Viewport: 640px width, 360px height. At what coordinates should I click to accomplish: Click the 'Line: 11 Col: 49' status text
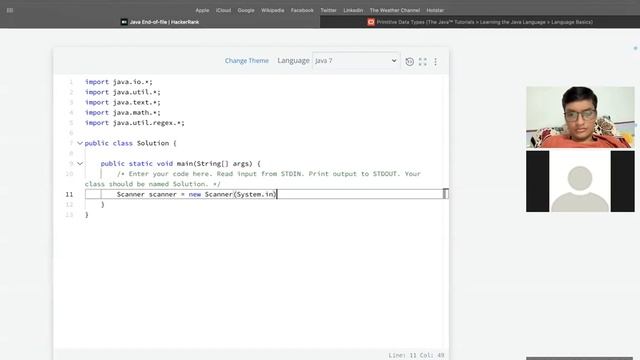tap(416, 356)
